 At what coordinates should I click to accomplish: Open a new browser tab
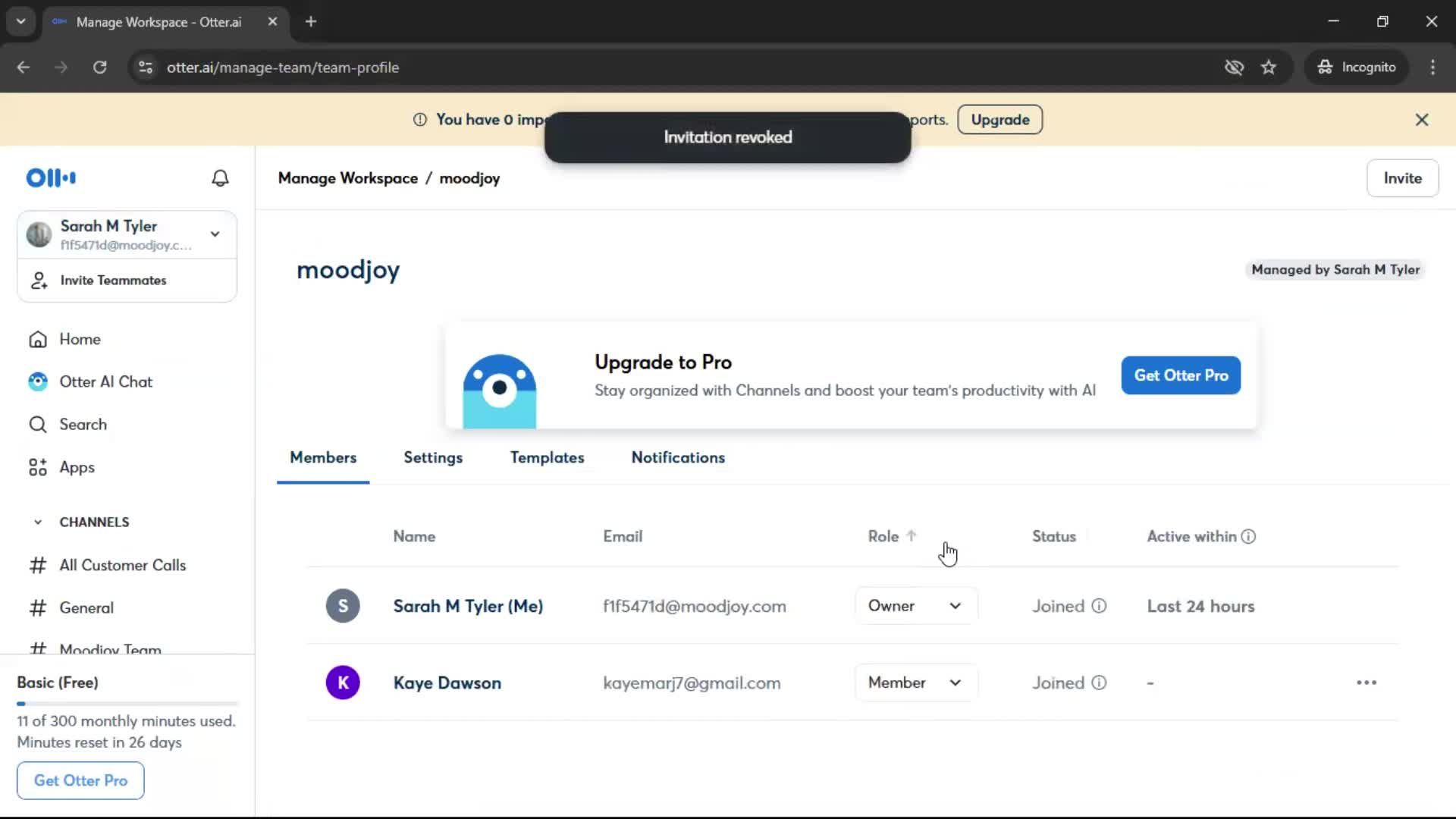point(311,22)
